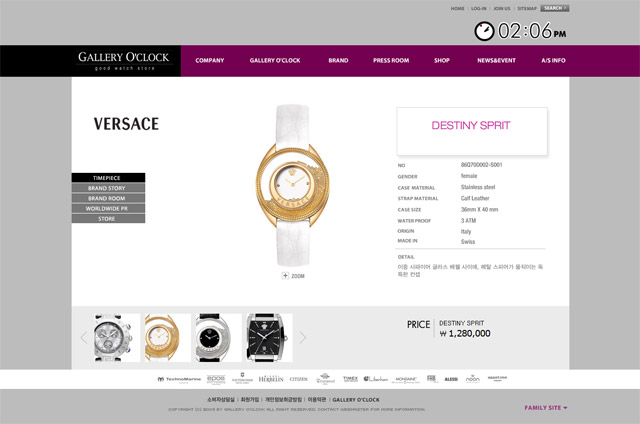Open the 소비자상담실 footer link
Viewport: 640px width, 424px height.
point(221,400)
